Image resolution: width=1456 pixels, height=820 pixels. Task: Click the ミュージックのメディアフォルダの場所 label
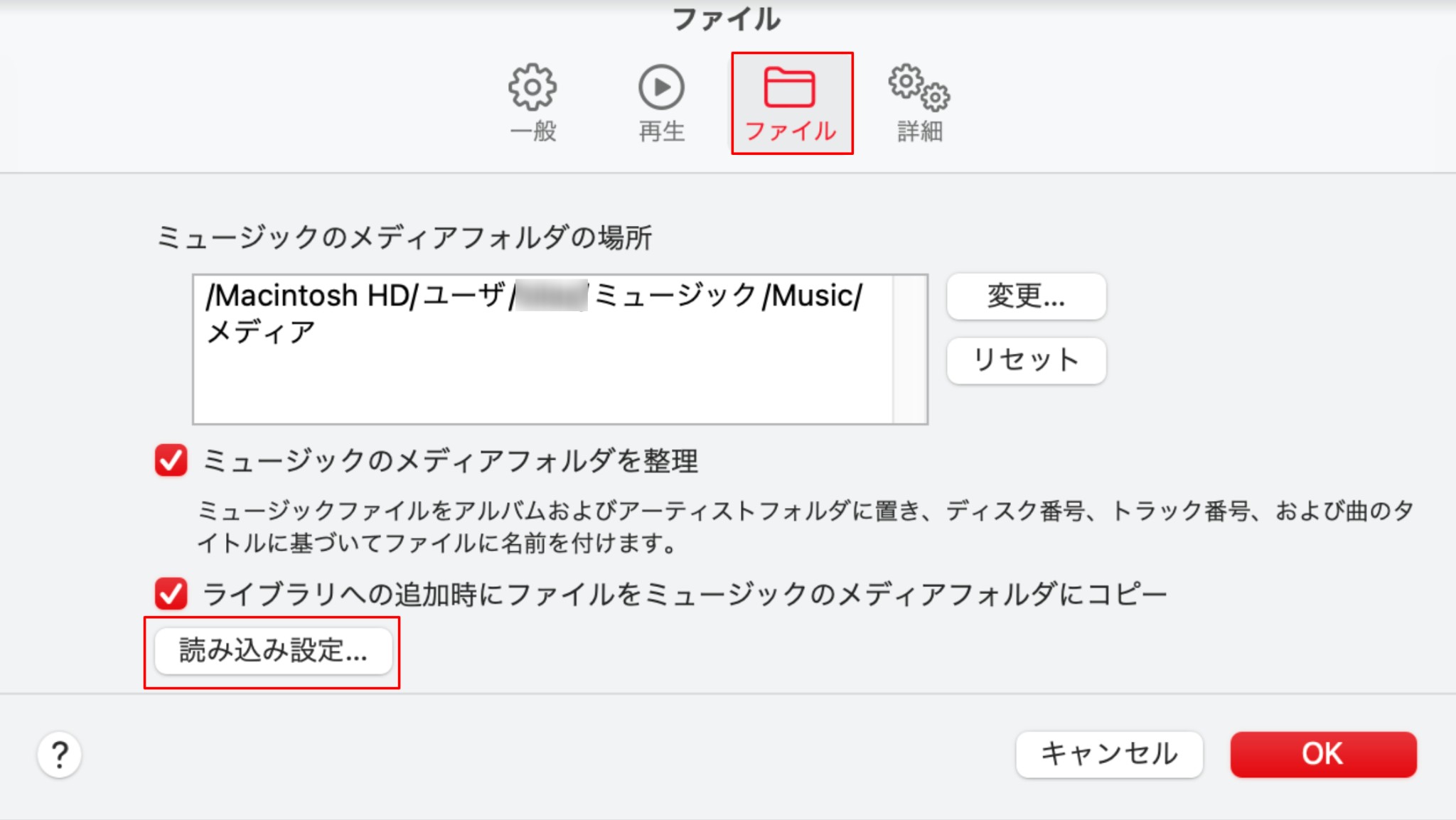tap(404, 237)
